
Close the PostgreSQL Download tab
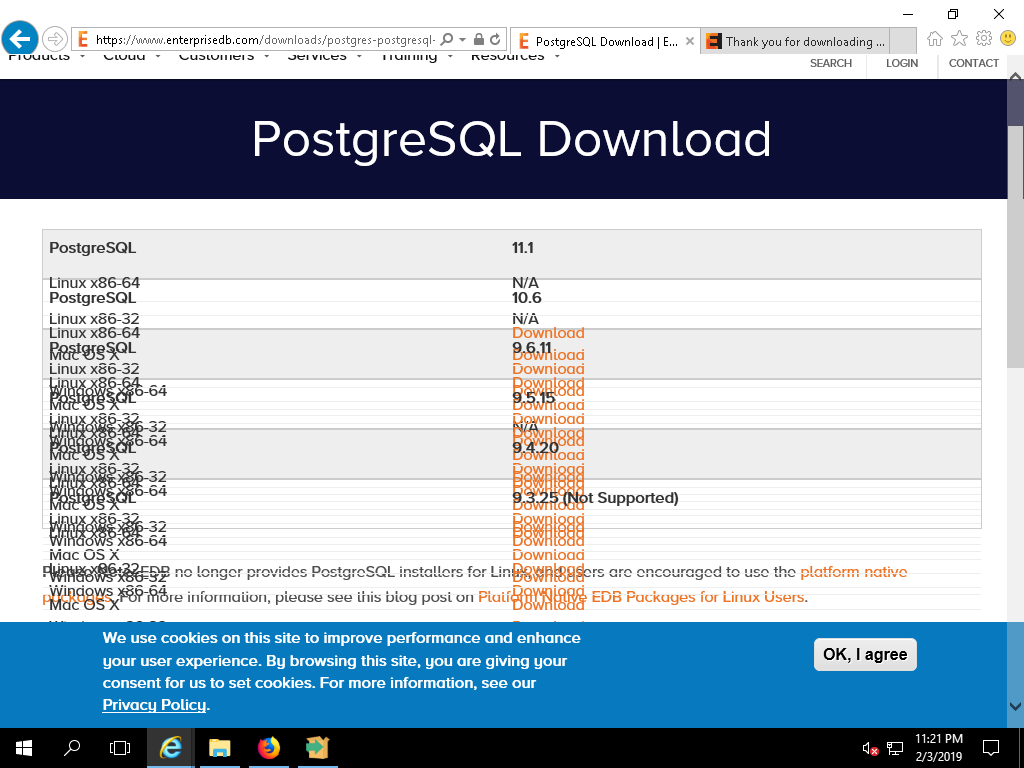(x=689, y=41)
